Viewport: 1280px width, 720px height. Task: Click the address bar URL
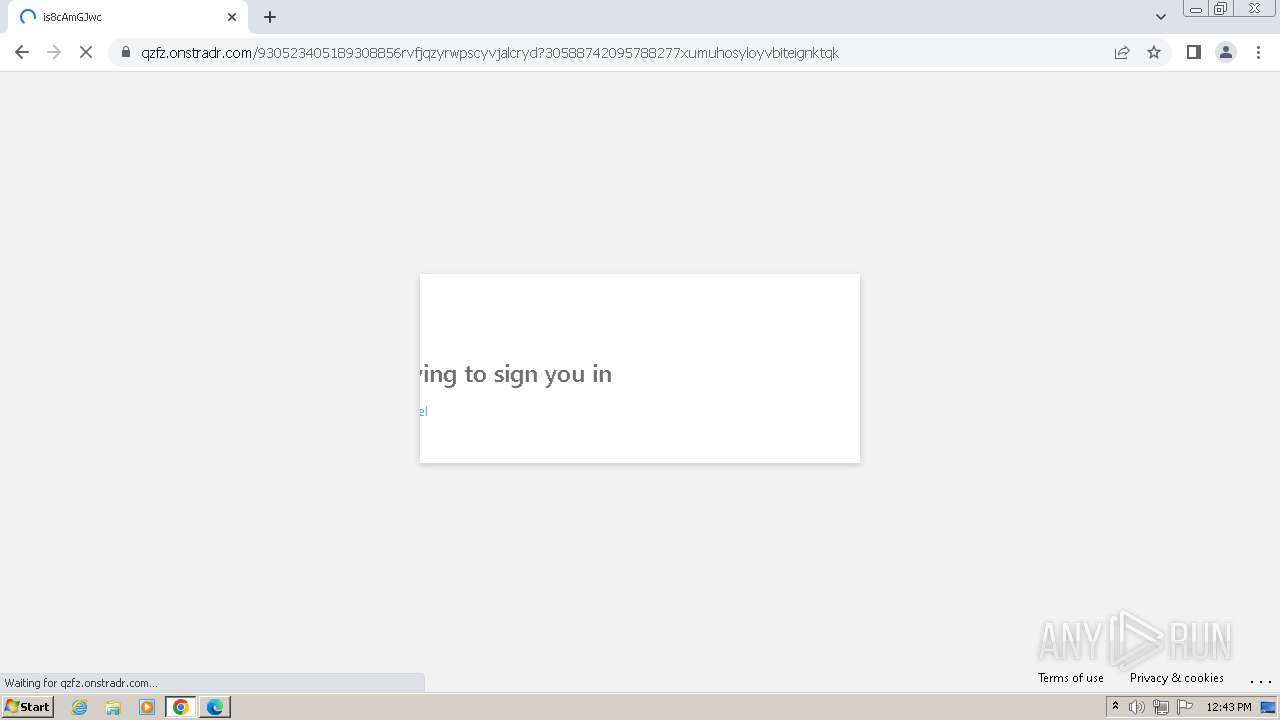click(490, 53)
